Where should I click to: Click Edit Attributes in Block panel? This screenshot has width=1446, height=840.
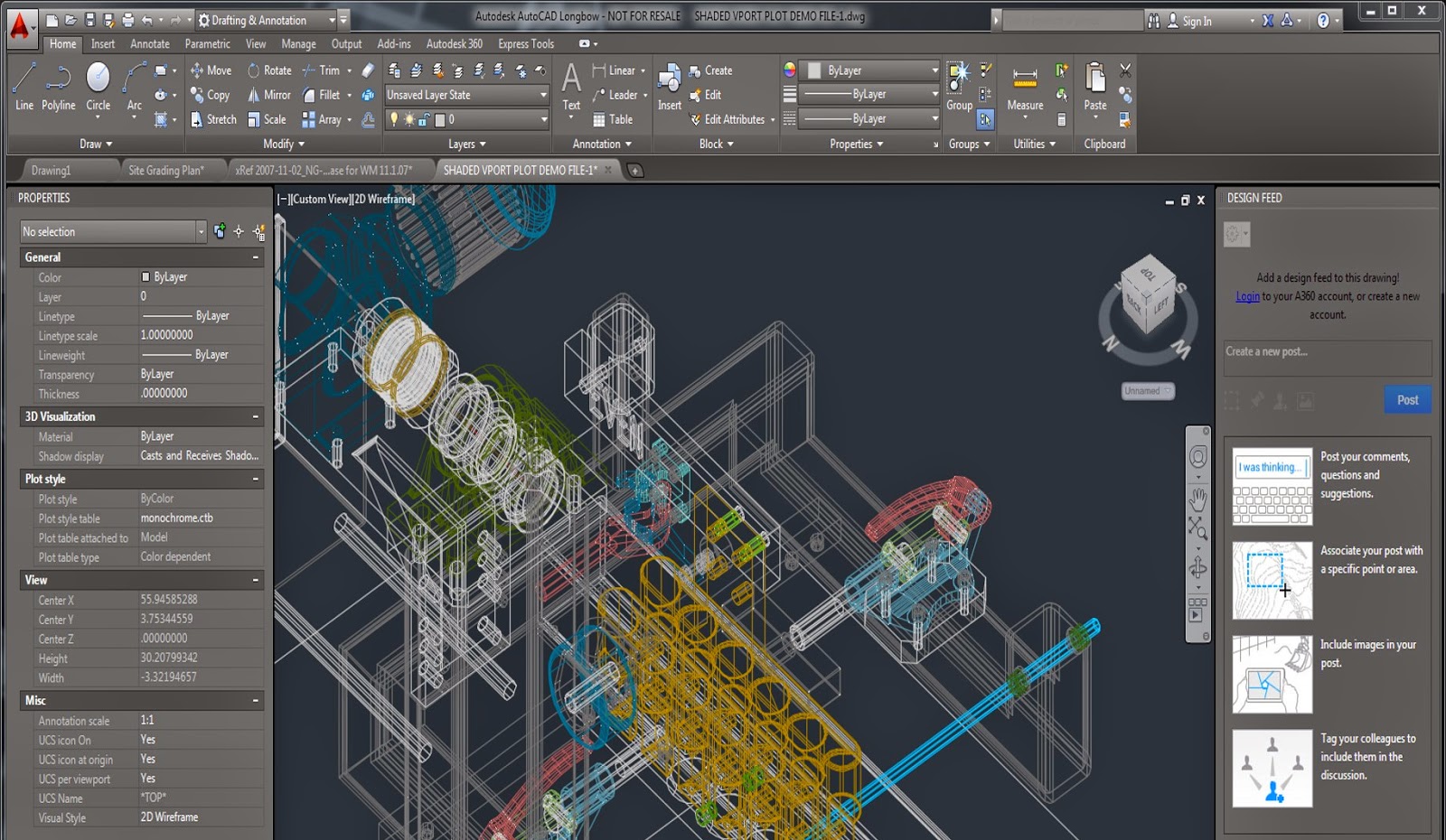[x=728, y=119]
